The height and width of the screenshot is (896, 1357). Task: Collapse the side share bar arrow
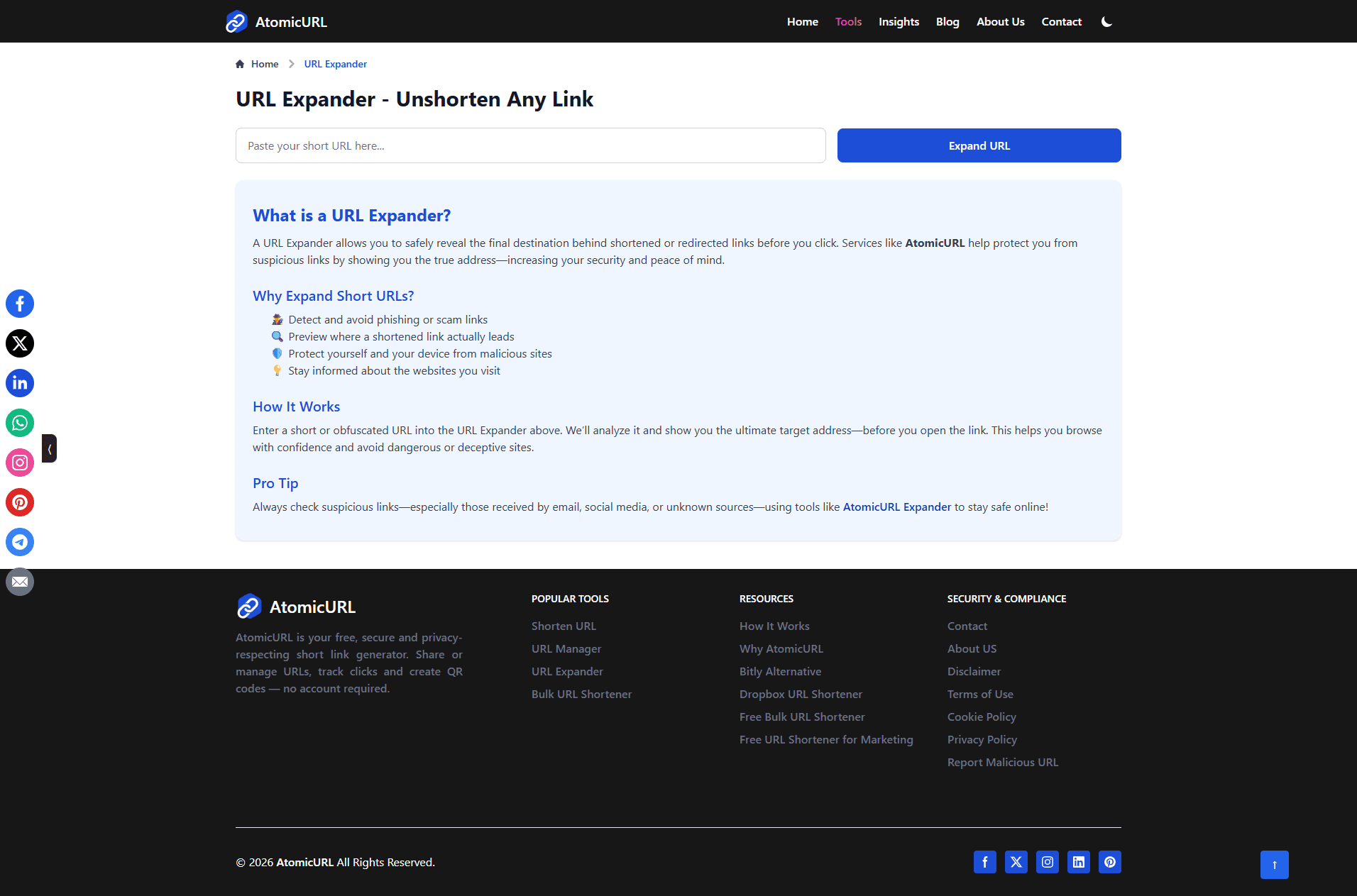[x=49, y=448]
